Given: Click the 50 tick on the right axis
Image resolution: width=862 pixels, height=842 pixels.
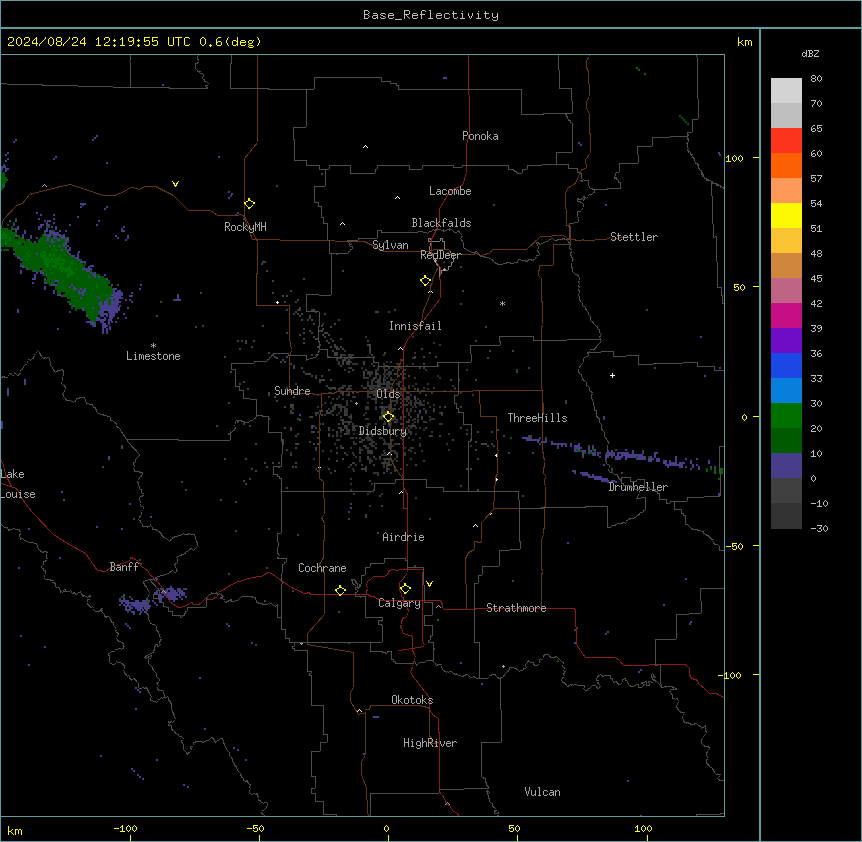Looking at the screenshot, I should (x=739, y=287).
